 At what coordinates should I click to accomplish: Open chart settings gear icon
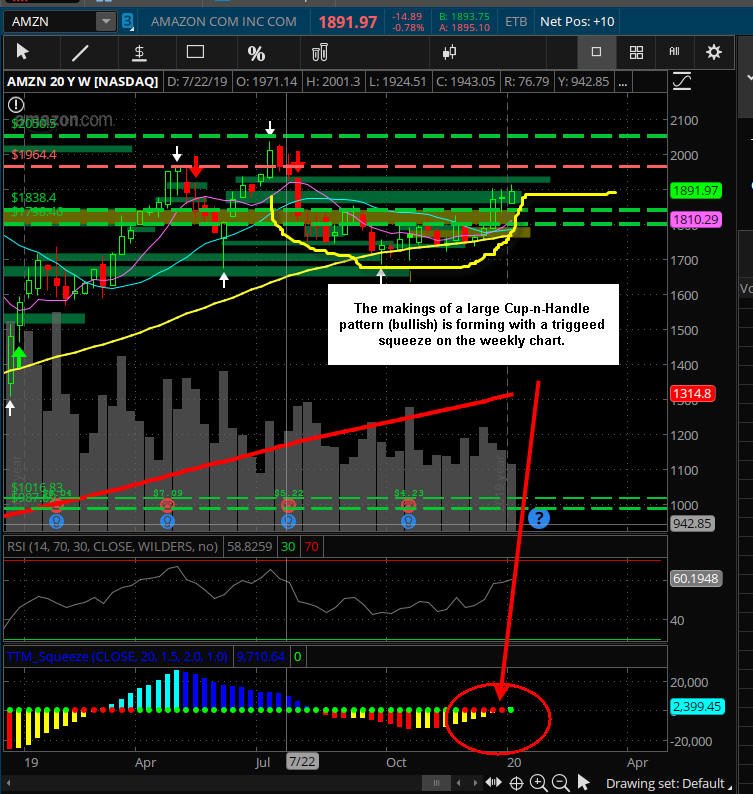714,52
